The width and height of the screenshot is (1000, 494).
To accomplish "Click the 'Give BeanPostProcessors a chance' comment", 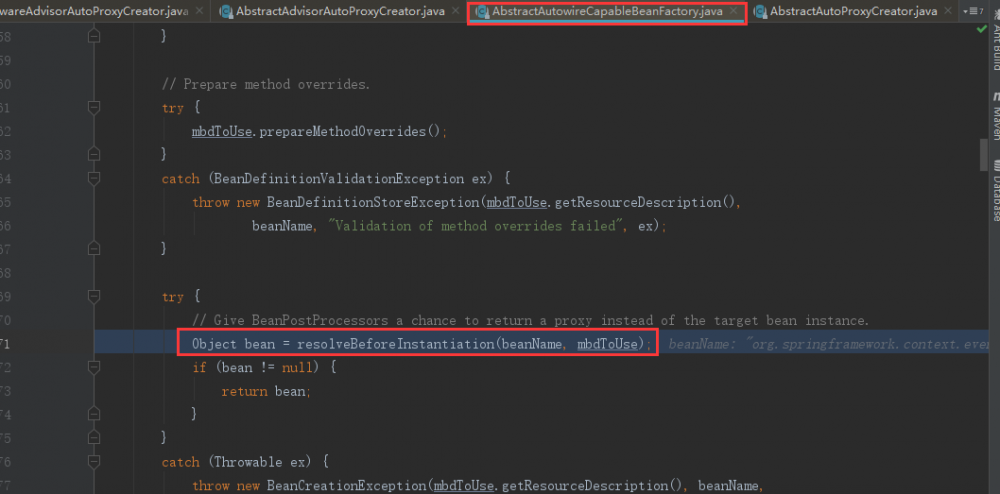I will point(531,321).
